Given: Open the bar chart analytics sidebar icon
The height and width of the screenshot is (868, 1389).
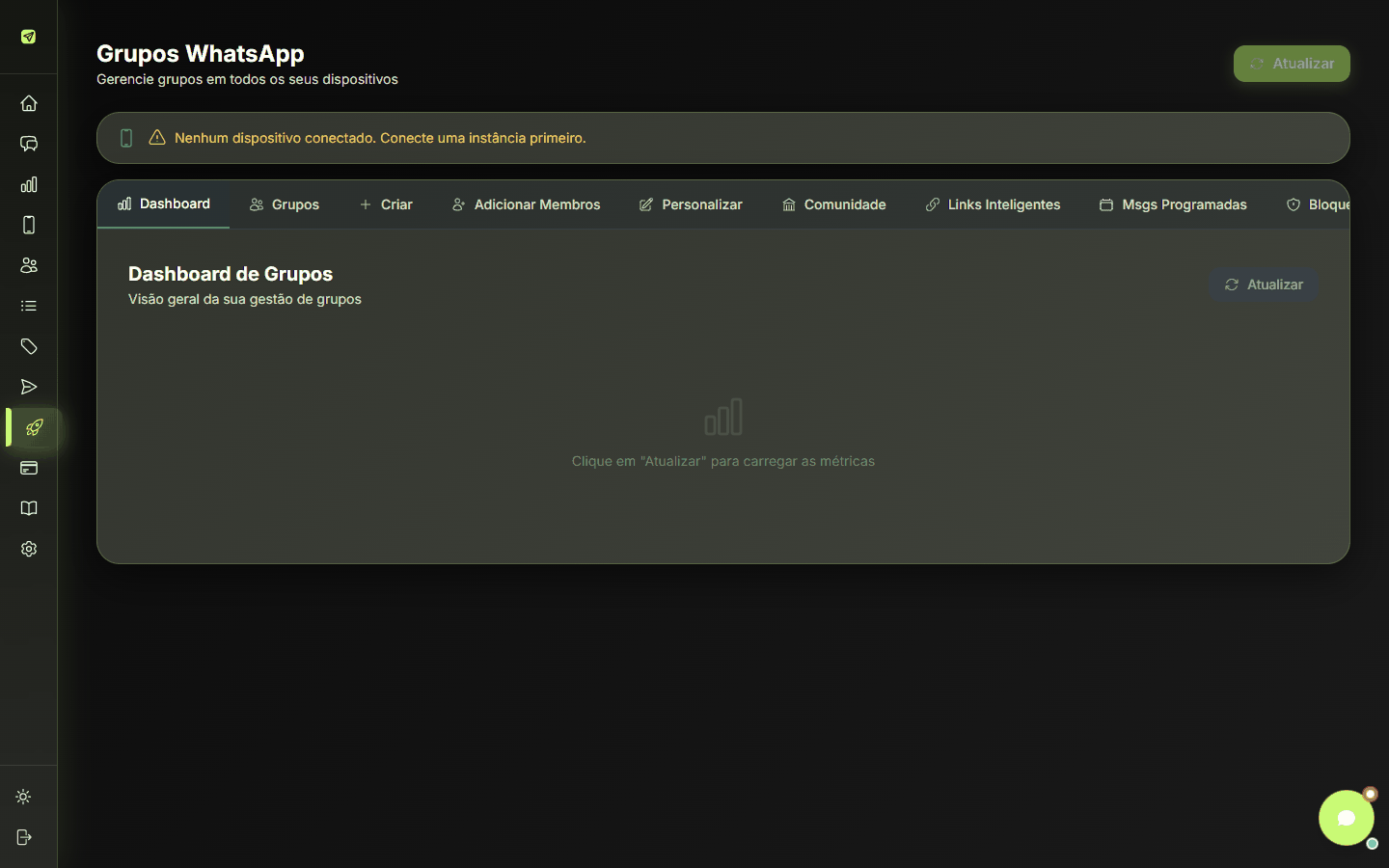Looking at the screenshot, I should click(x=29, y=184).
